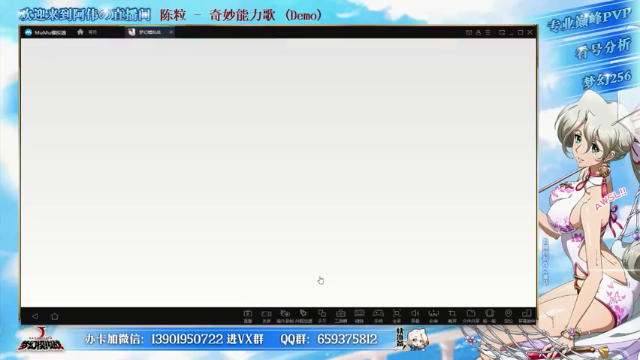Open the mail message icon in title bar

[x=469, y=32]
